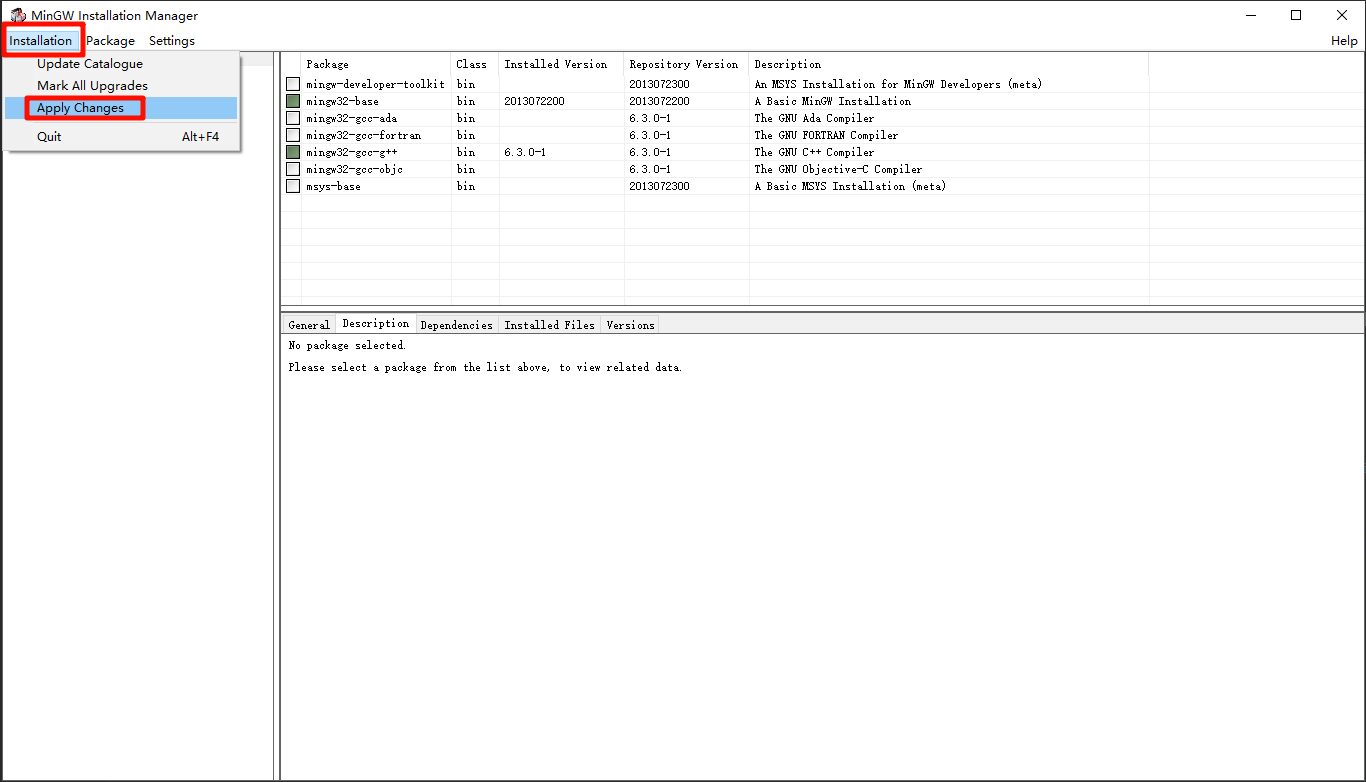Open the Settings menu
Screen dimensions: 1366x782
point(172,41)
